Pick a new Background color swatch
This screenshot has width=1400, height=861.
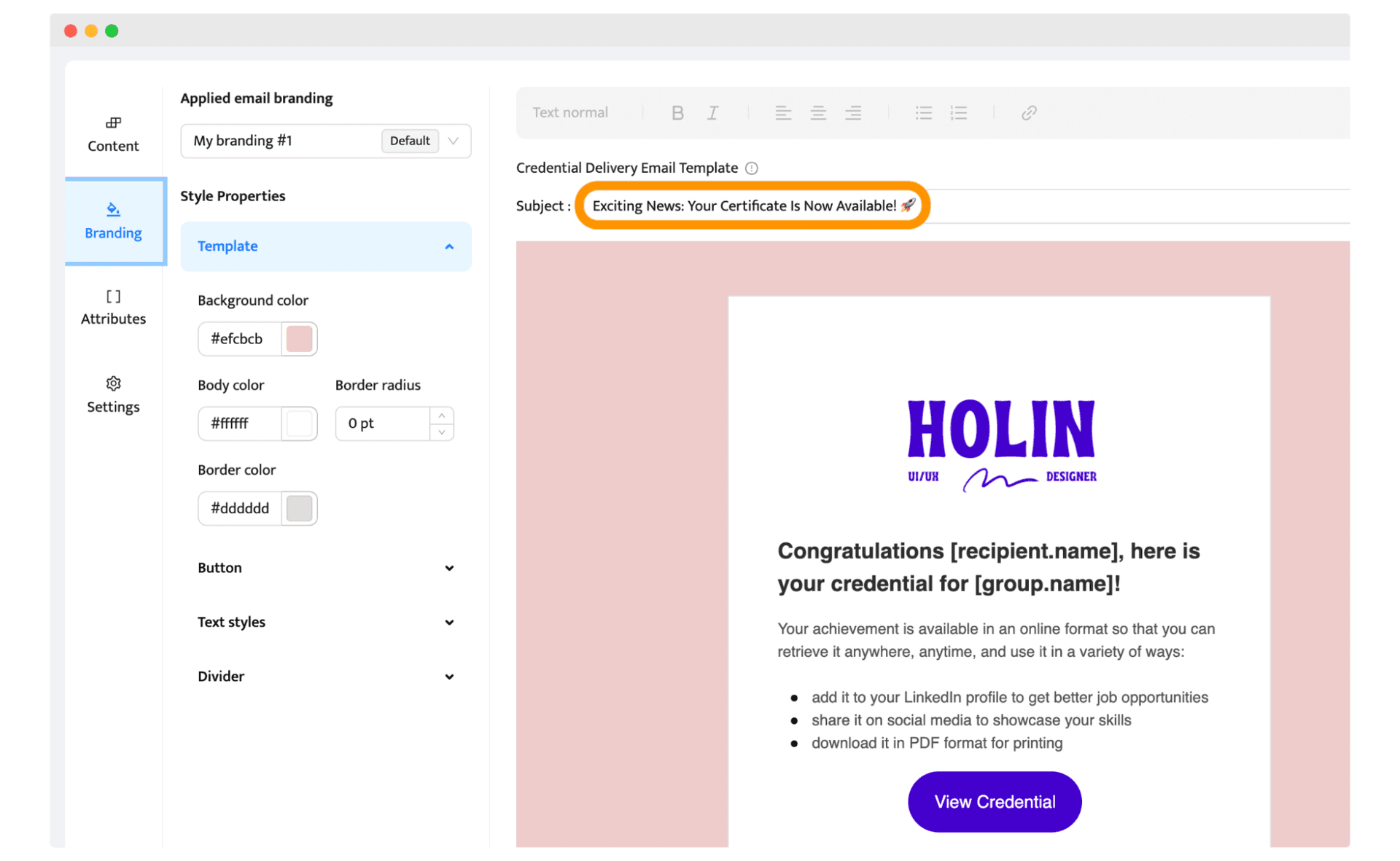[x=299, y=338]
